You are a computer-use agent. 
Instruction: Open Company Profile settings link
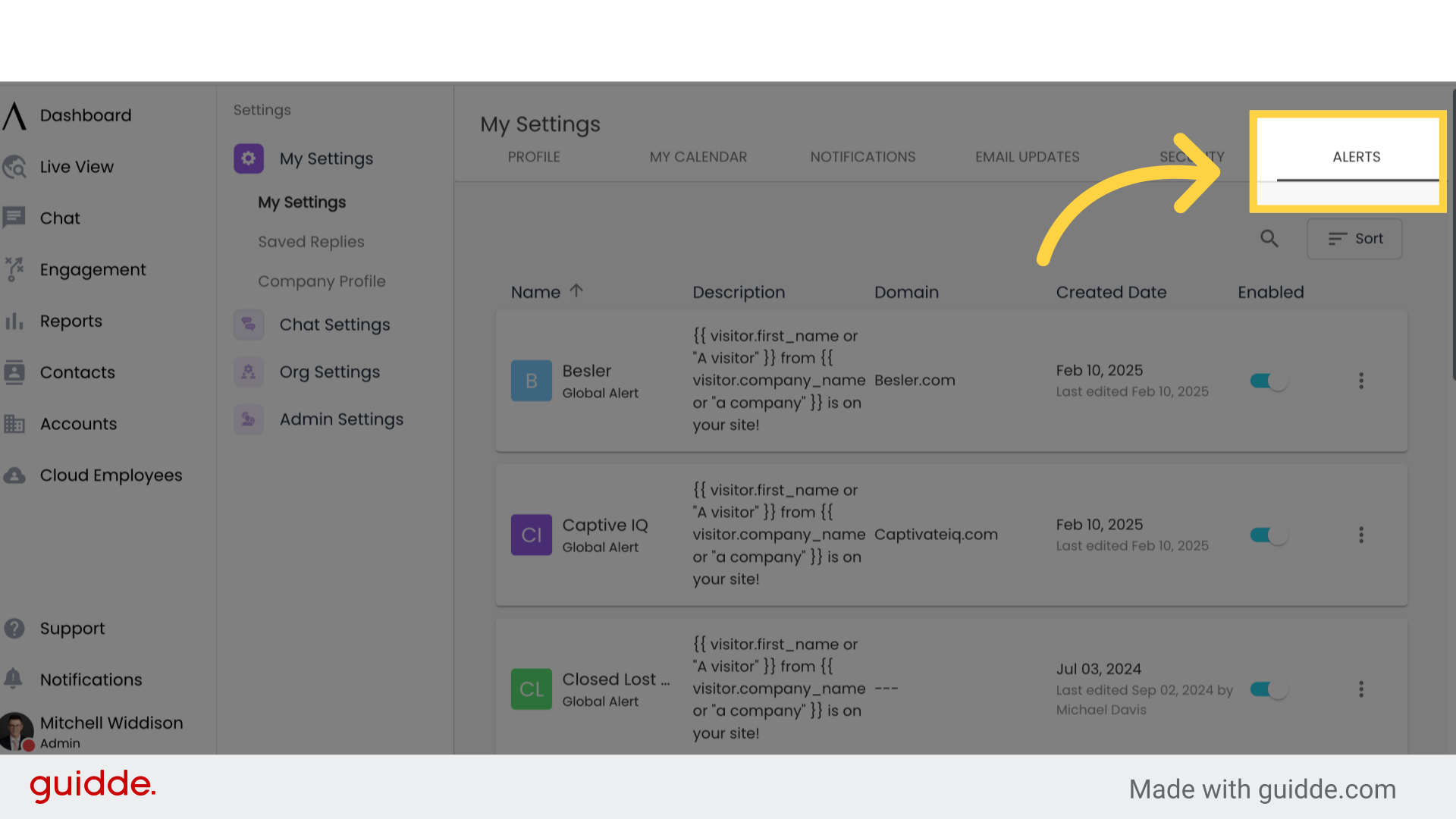tap(322, 281)
